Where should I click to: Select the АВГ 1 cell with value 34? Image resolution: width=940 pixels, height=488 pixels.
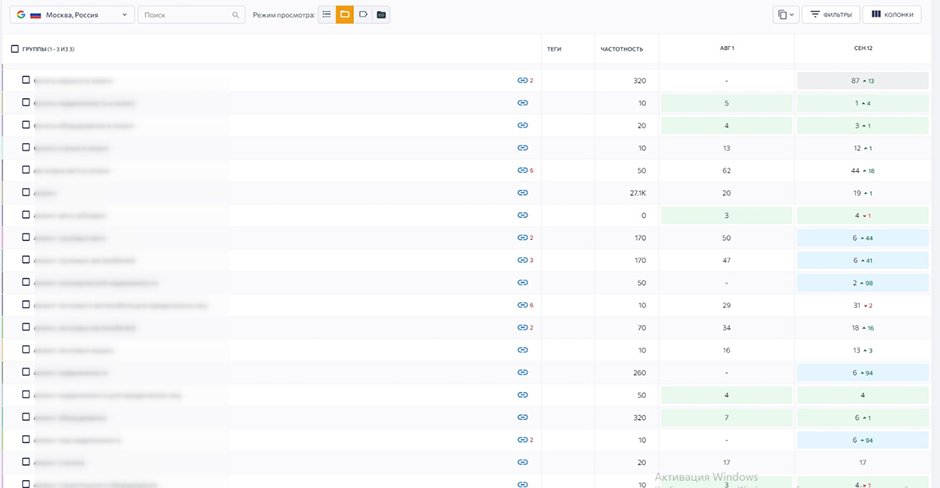pyautogui.click(x=727, y=328)
